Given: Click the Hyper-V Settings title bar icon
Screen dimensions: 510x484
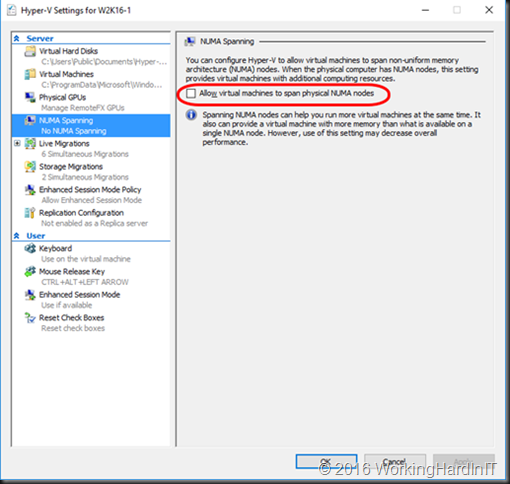Looking at the screenshot, I should (x=12, y=10).
